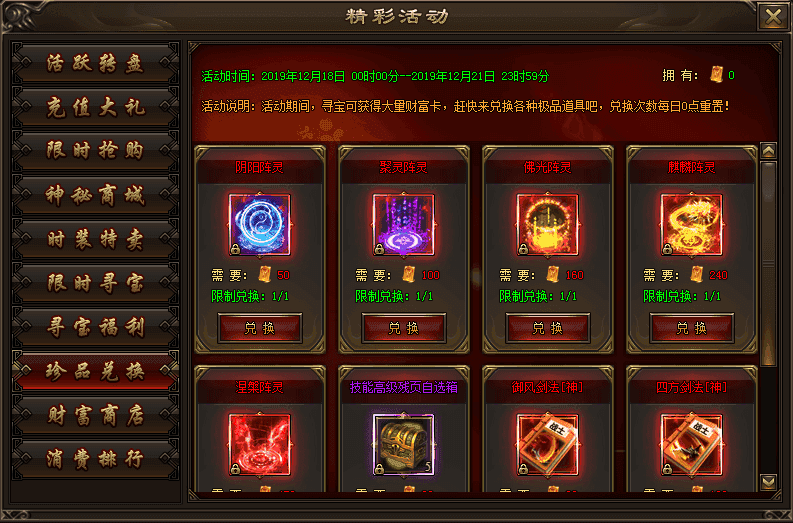Click the wealth card icon beside 拥有

716,75
